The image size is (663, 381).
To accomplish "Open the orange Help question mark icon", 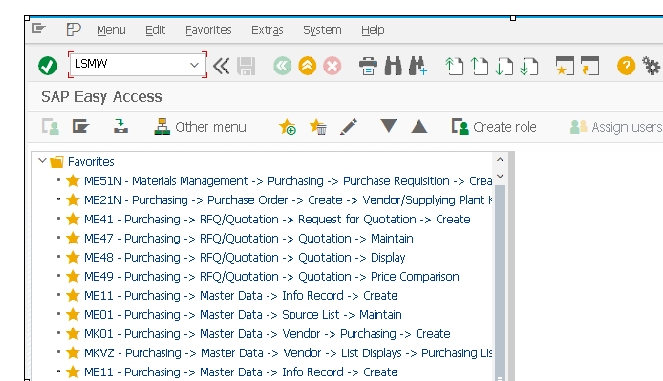I will click(x=626, y=66).
